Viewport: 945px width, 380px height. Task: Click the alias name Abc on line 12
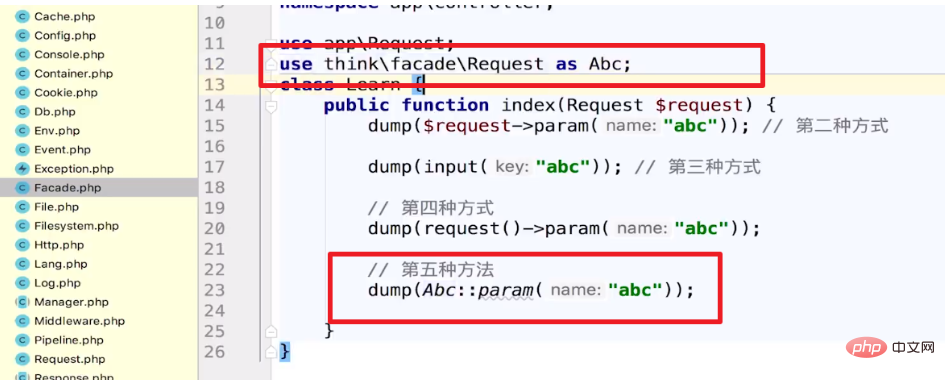tap(605, 64)
